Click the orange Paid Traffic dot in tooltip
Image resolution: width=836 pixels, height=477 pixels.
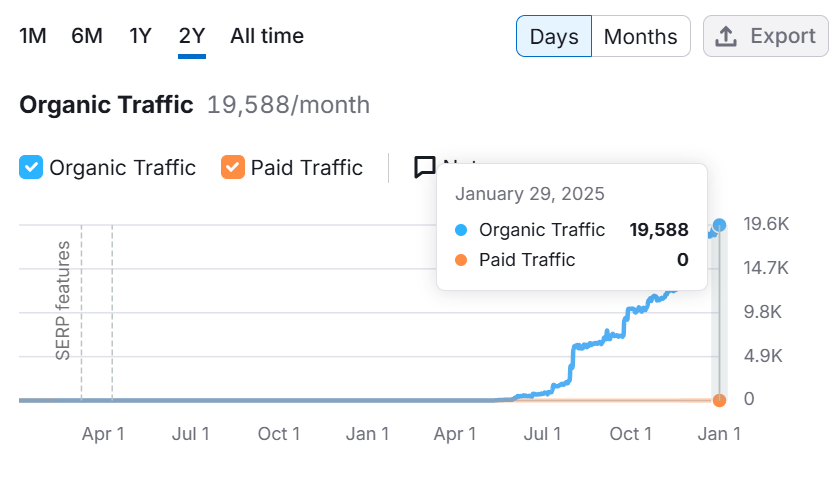point(461,260)
